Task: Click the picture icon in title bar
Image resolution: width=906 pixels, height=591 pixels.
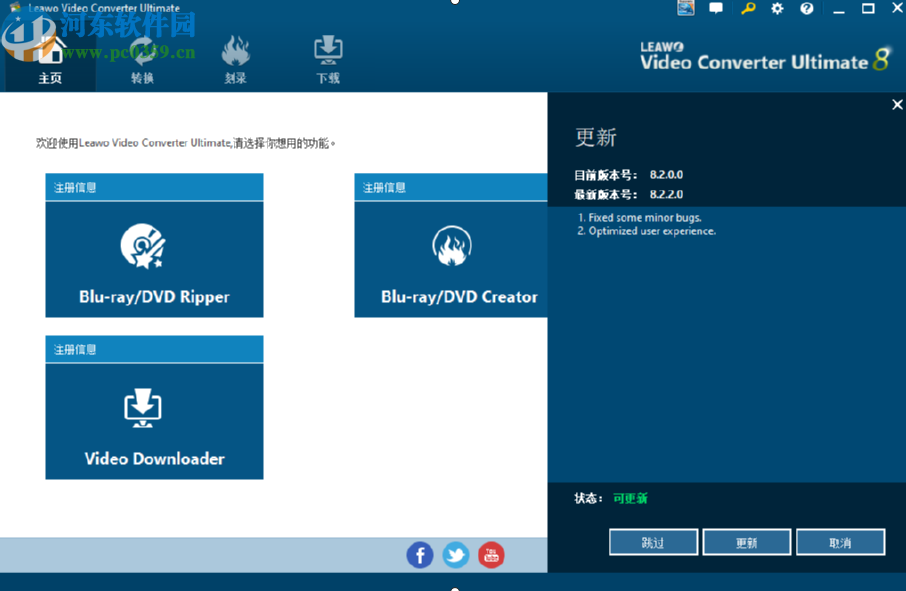Action: click(685, 8)
